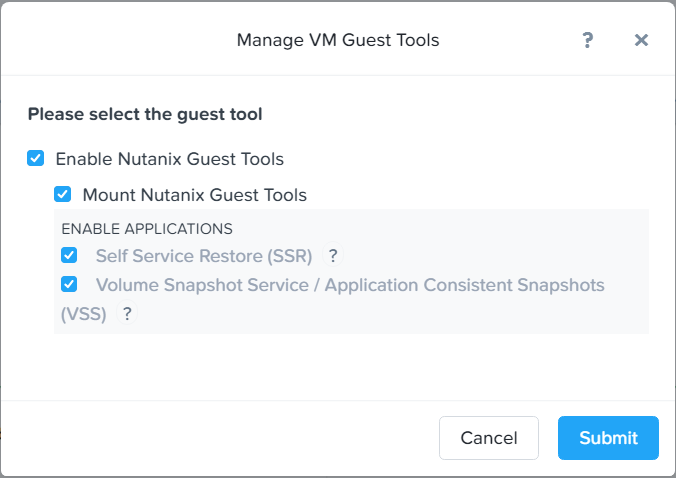The width and height of the screenshot is (676, 478).
Task: Toggle the Mount Nutanix Guest Tools checkbox
Action: point(63,194)
